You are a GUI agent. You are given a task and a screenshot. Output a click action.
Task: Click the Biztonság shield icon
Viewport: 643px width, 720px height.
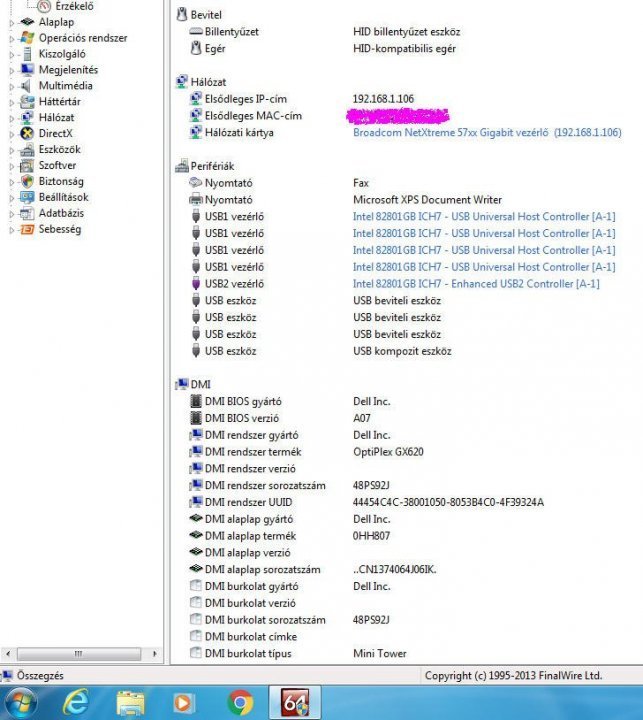point(28,181)
